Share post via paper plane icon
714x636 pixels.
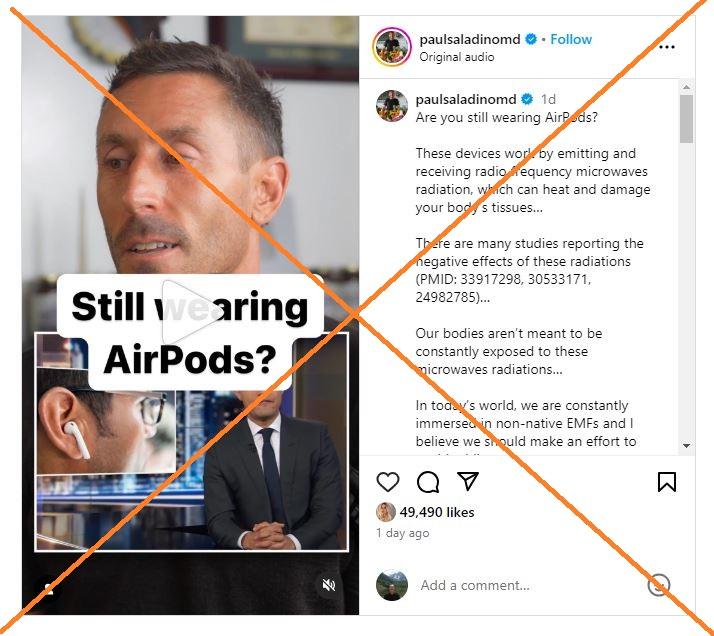tap(468, 481)
